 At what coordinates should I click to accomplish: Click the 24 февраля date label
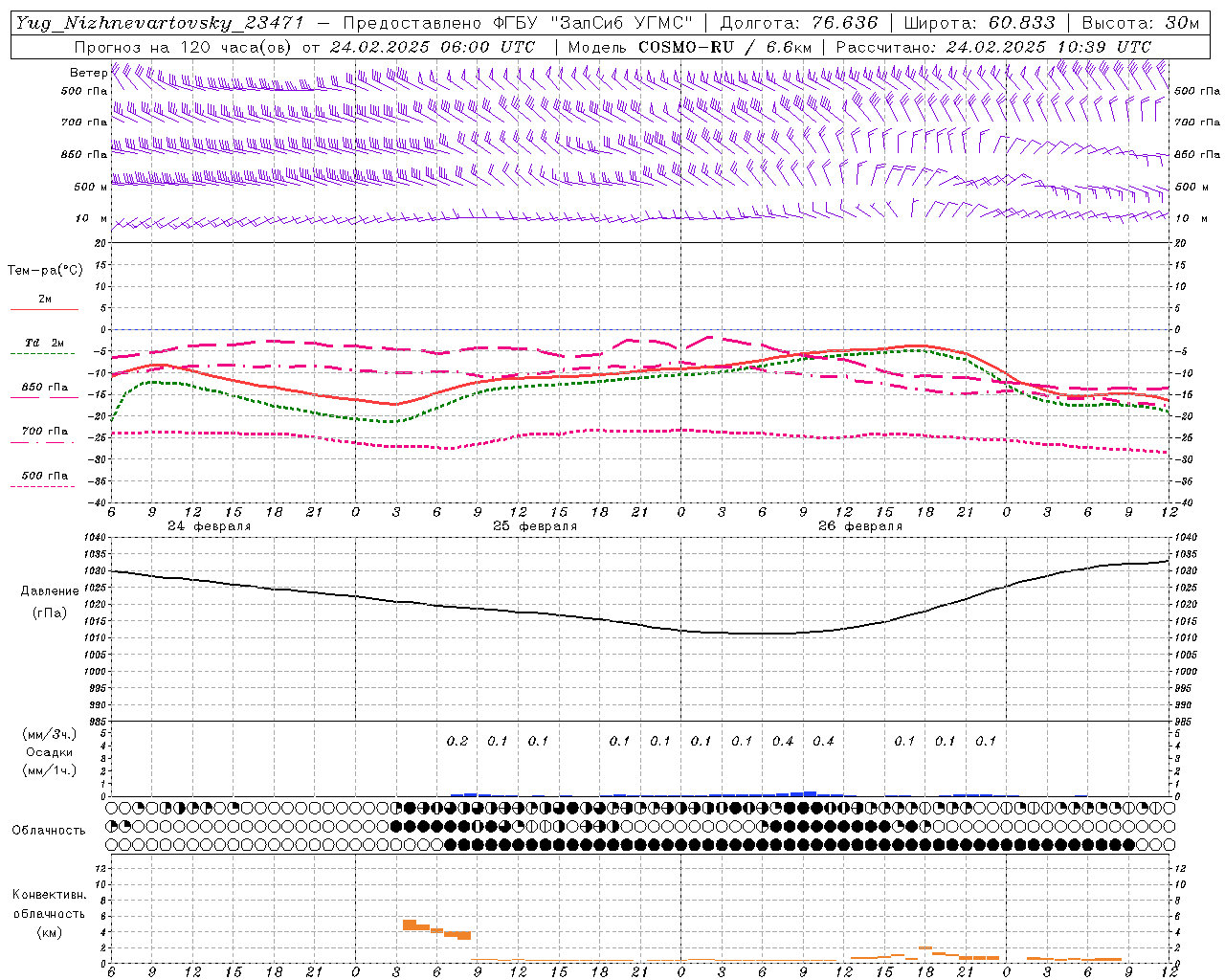(209, 526)
